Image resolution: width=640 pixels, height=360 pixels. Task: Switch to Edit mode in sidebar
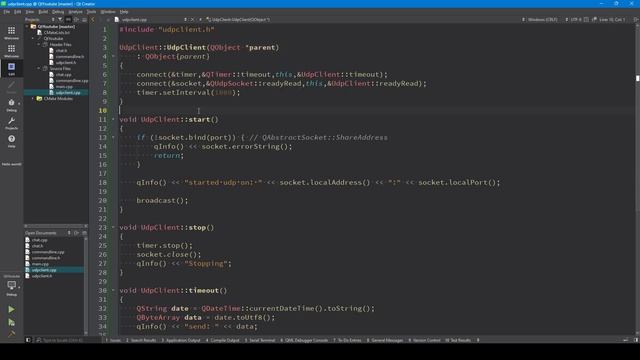pos(11,68)
